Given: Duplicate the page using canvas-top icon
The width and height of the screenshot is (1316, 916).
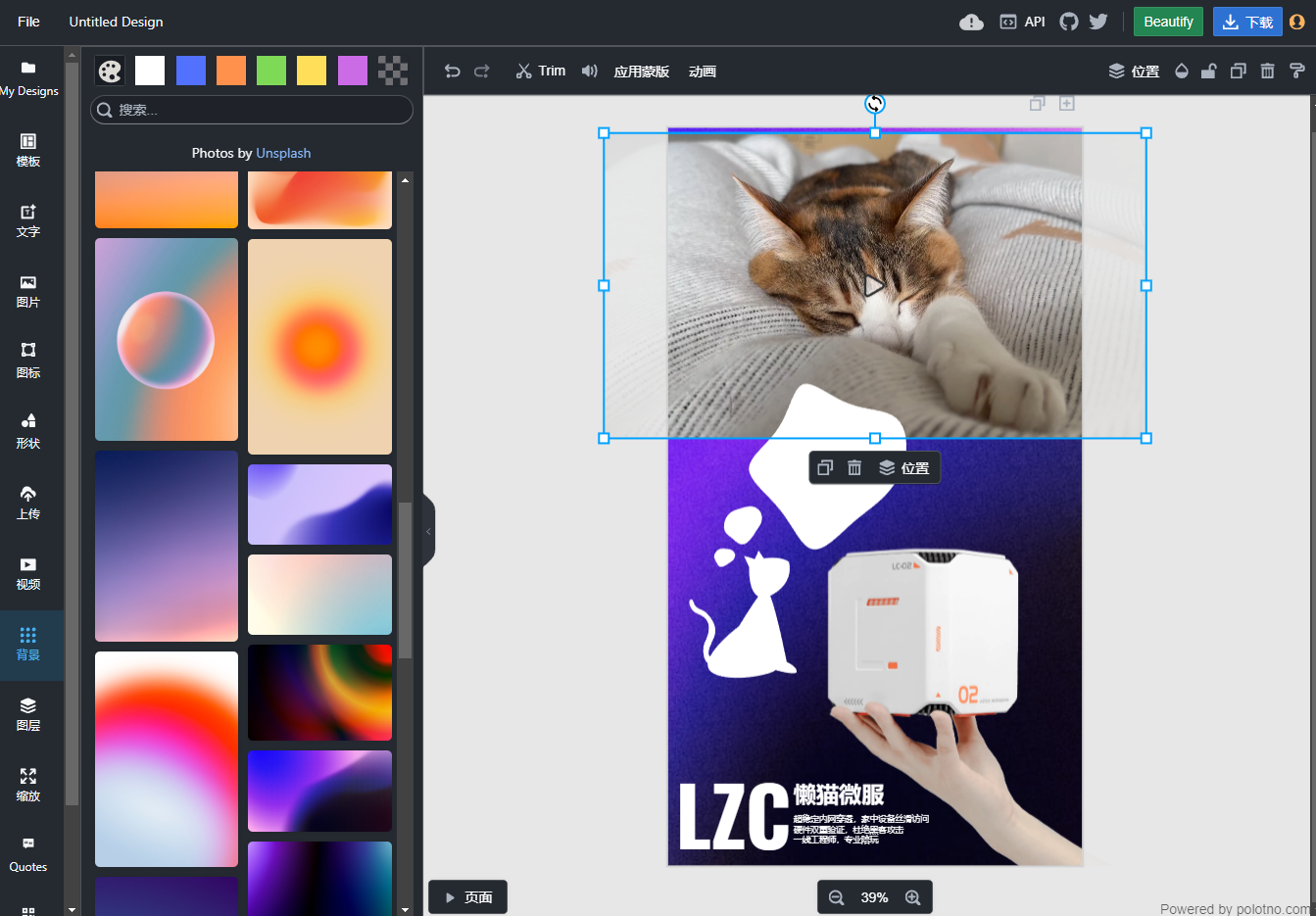Looking at the screenshot, I should click(1037, 103).
